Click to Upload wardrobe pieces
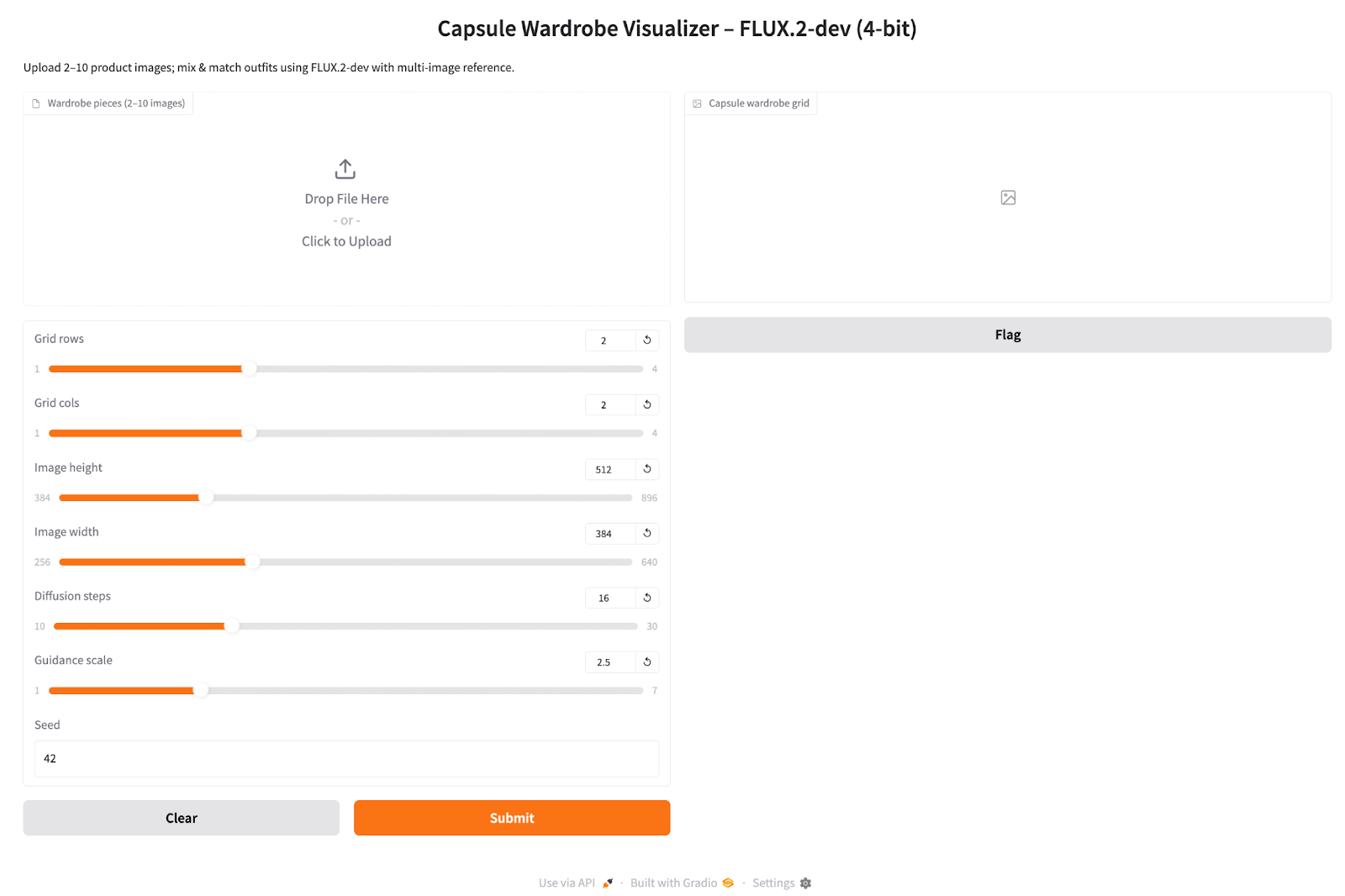The width and height of the screenshot is (1345, 896). click(x=346, y=241)
